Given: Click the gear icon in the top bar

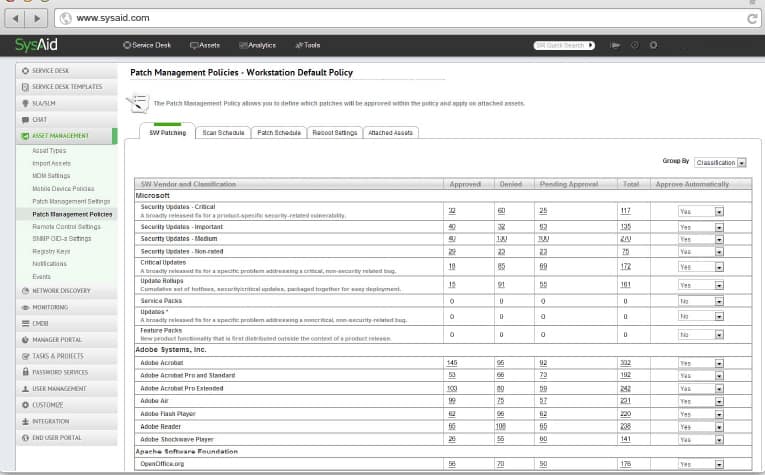Looking at the screenshot, I should pos(653,45).
